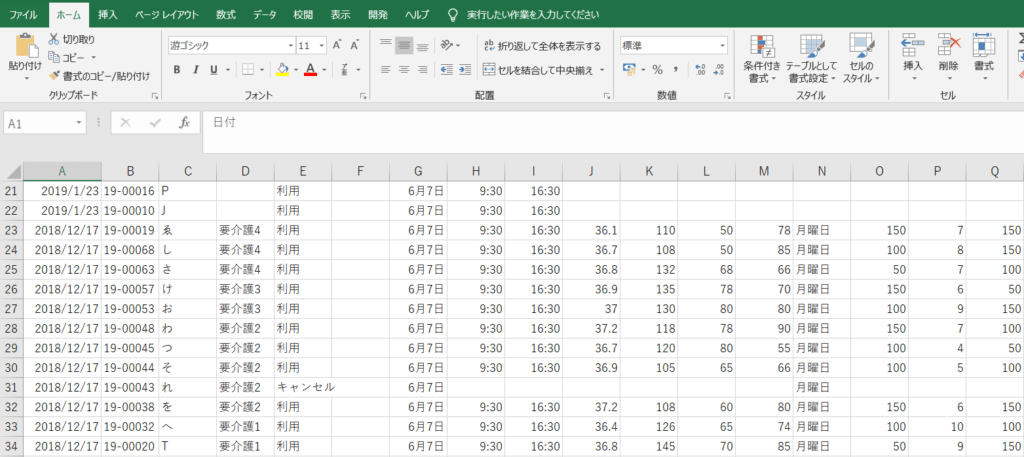Expand borders dropdown arrow
The width and height of the screenshot is (1024, 457).
pyautogui.click(x=262, y=69)
